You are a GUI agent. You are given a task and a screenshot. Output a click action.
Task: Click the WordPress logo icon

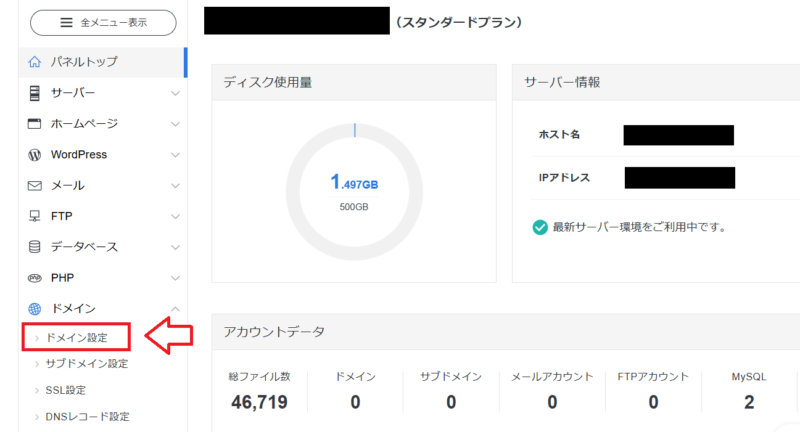point(34,155)
